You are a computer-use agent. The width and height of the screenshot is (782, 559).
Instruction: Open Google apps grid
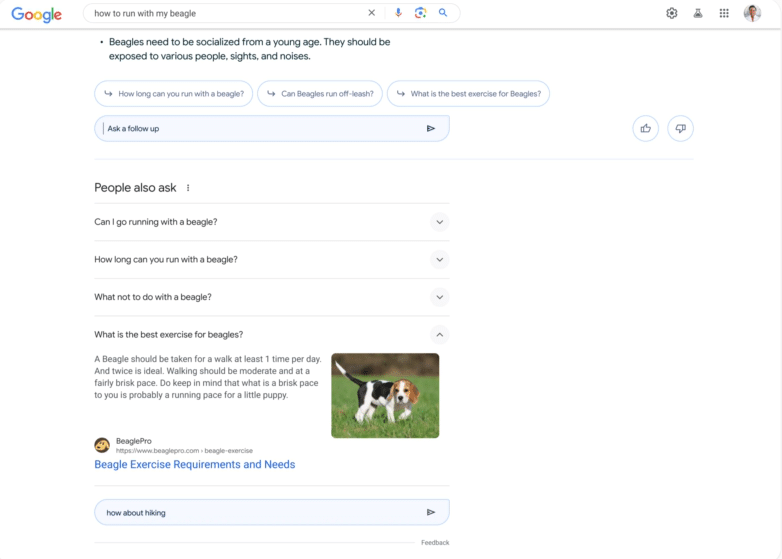coord(724,13)
